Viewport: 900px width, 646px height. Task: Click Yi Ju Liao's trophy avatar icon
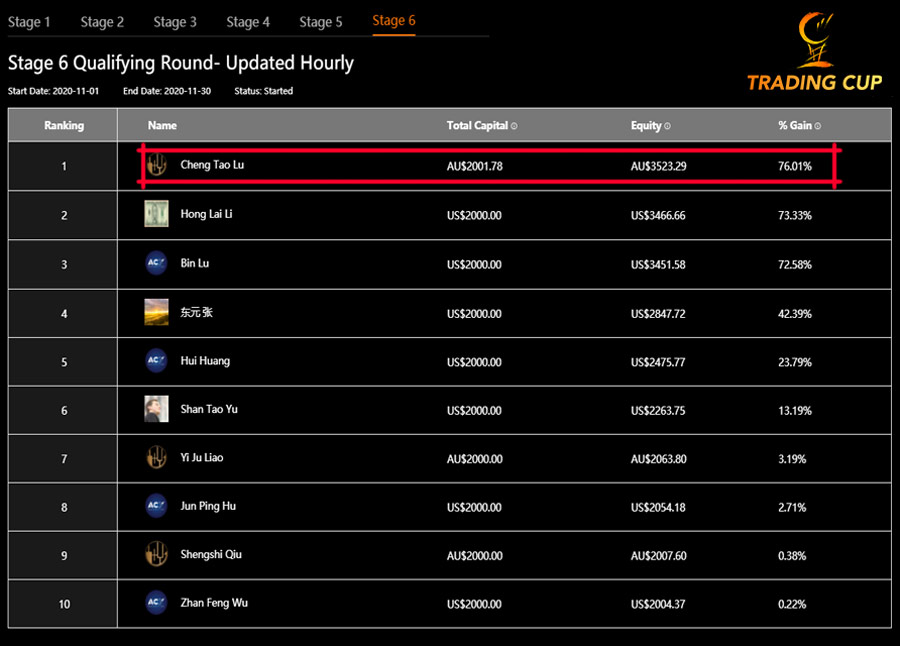point(156,457)
